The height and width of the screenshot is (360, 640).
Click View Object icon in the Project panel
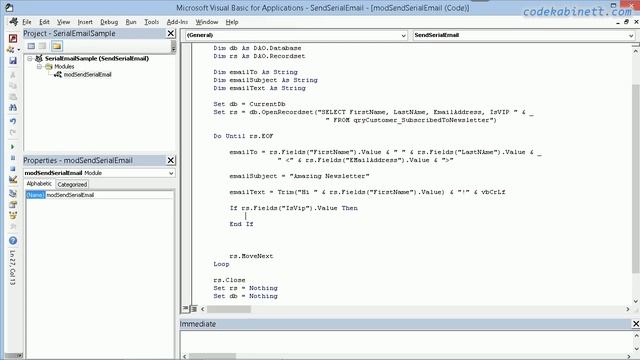point(42,46)
